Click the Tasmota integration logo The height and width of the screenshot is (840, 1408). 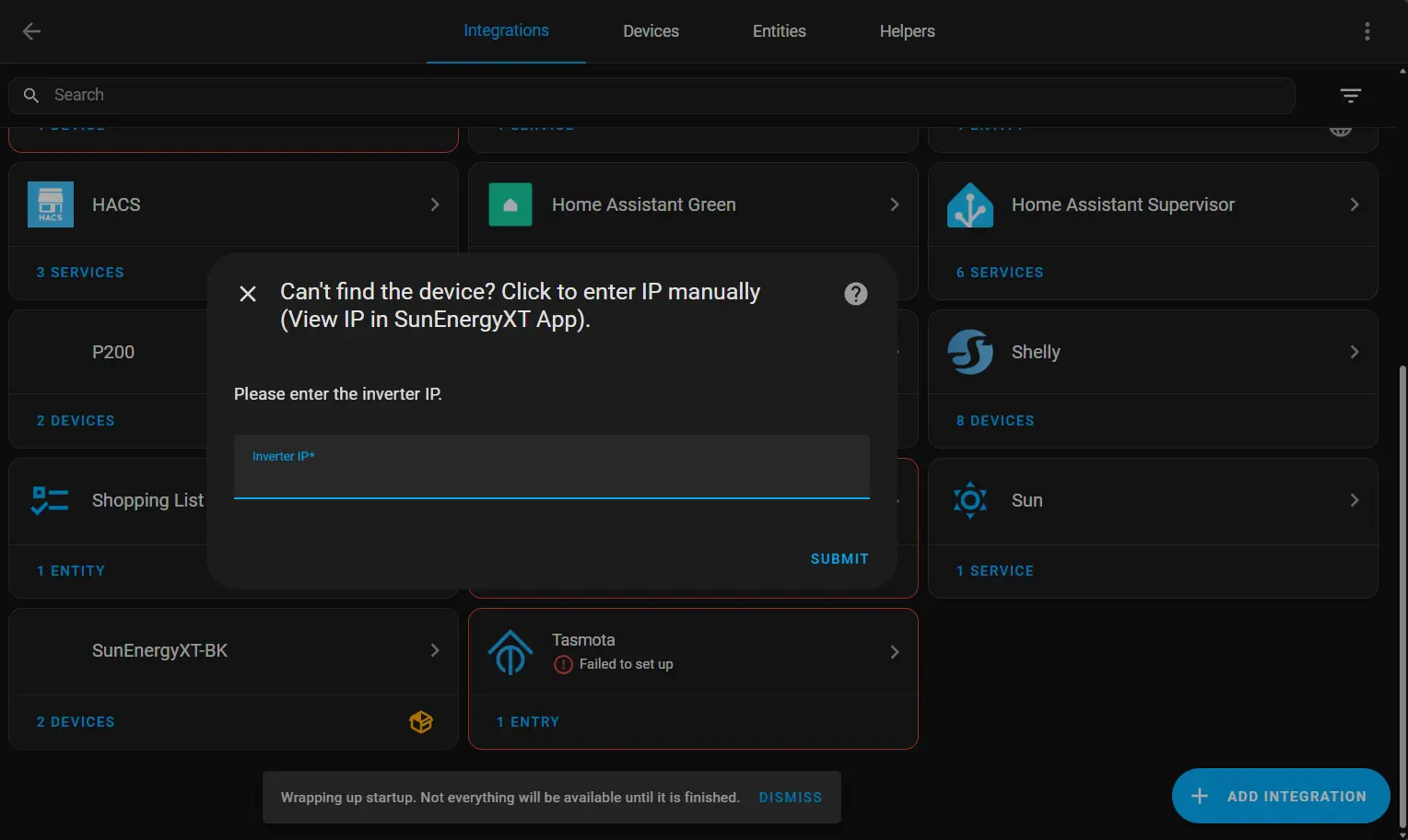[x=510, y=652]
